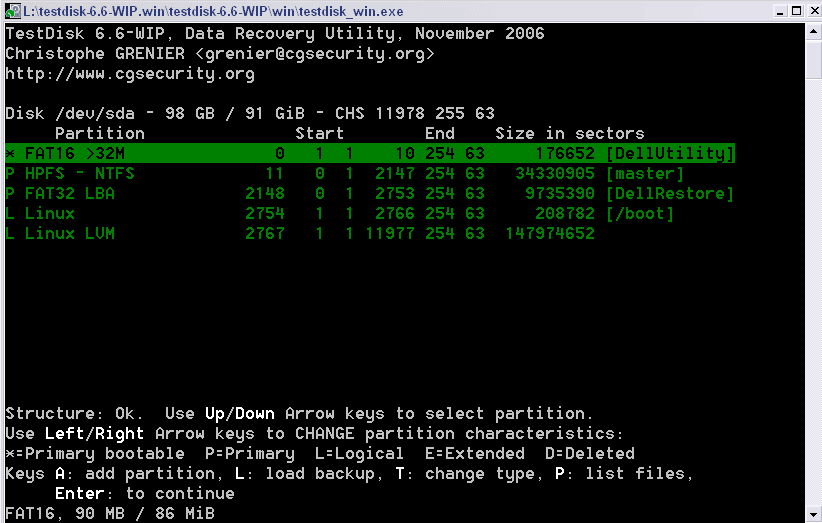The width and height of the screenshot is (822, 523).
Task: Click the 'Structure: Ok.' status text
Action: pos(74,413)
